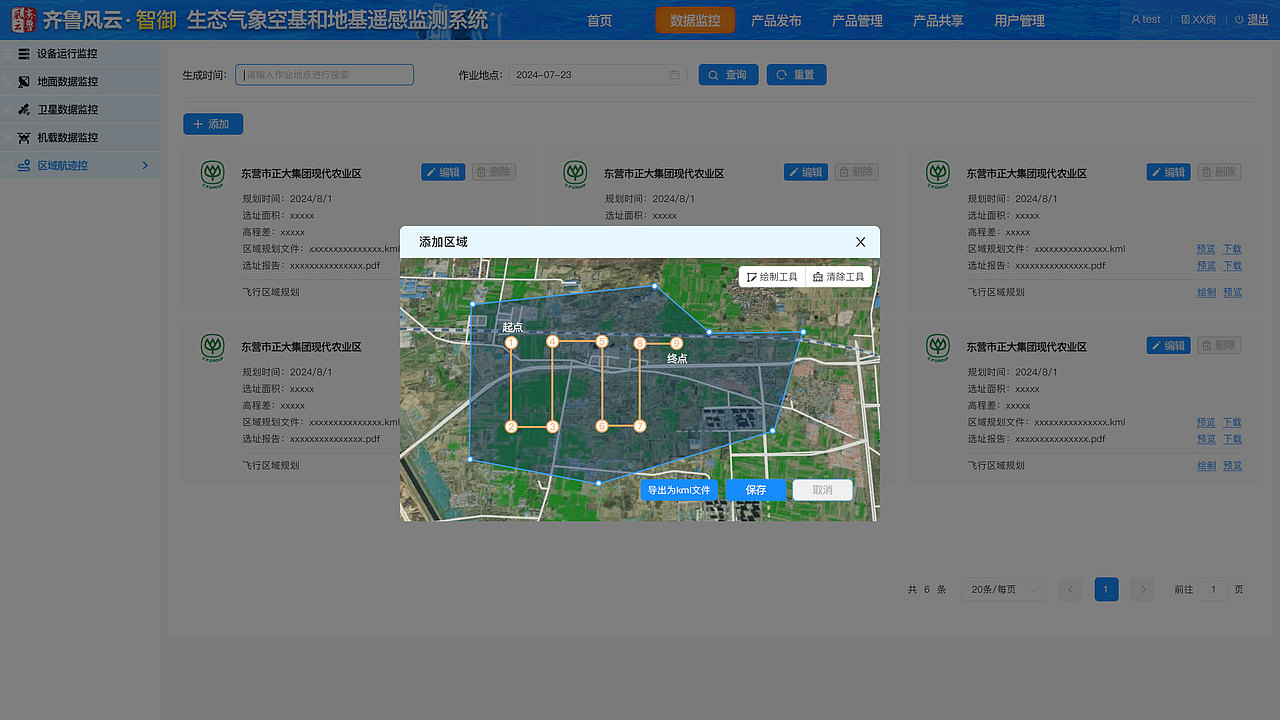Click waypoint 8 on the flight route
1280x720 pixels.
640,344
